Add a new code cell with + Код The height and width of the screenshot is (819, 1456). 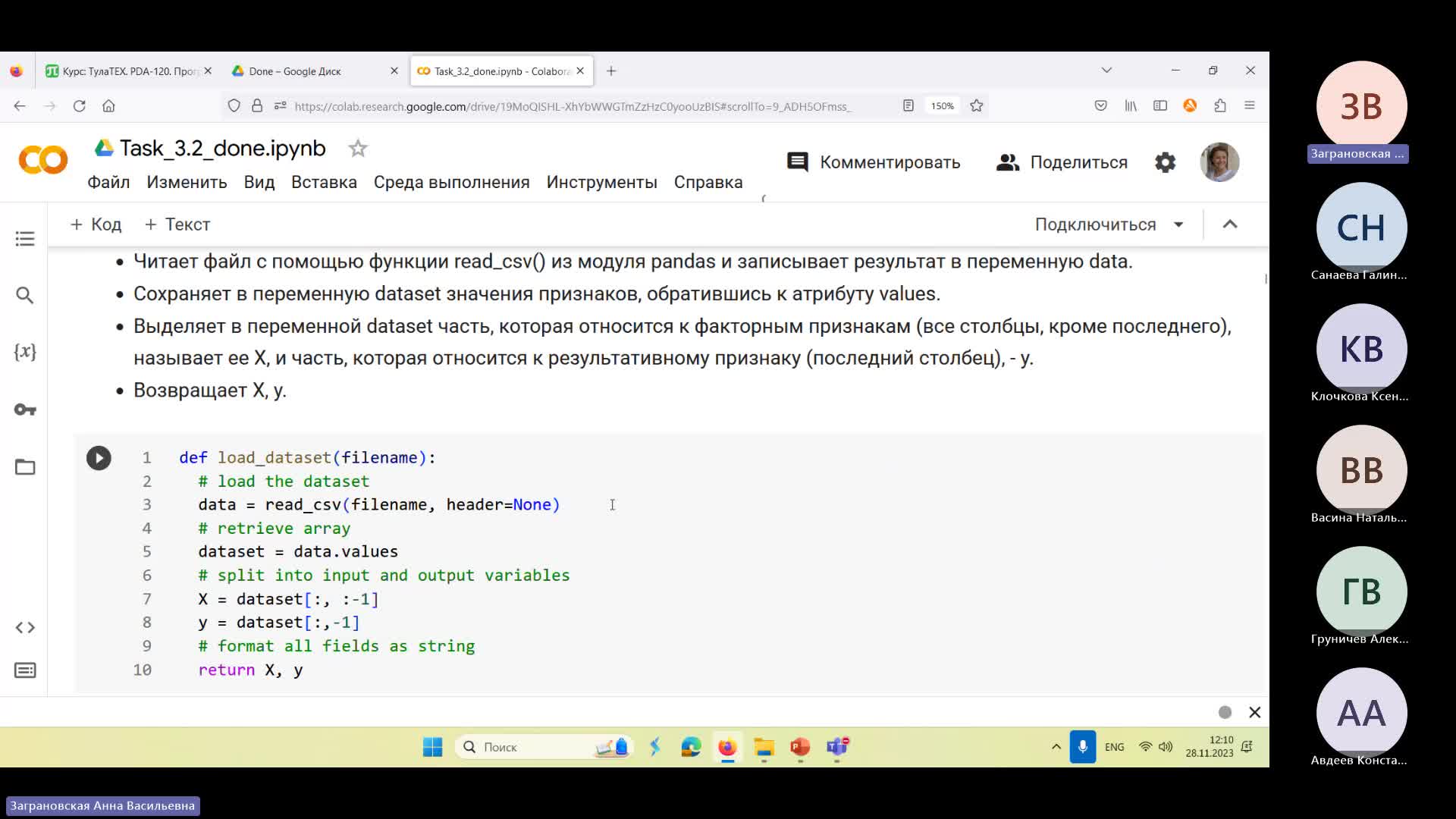click(96, 224)
